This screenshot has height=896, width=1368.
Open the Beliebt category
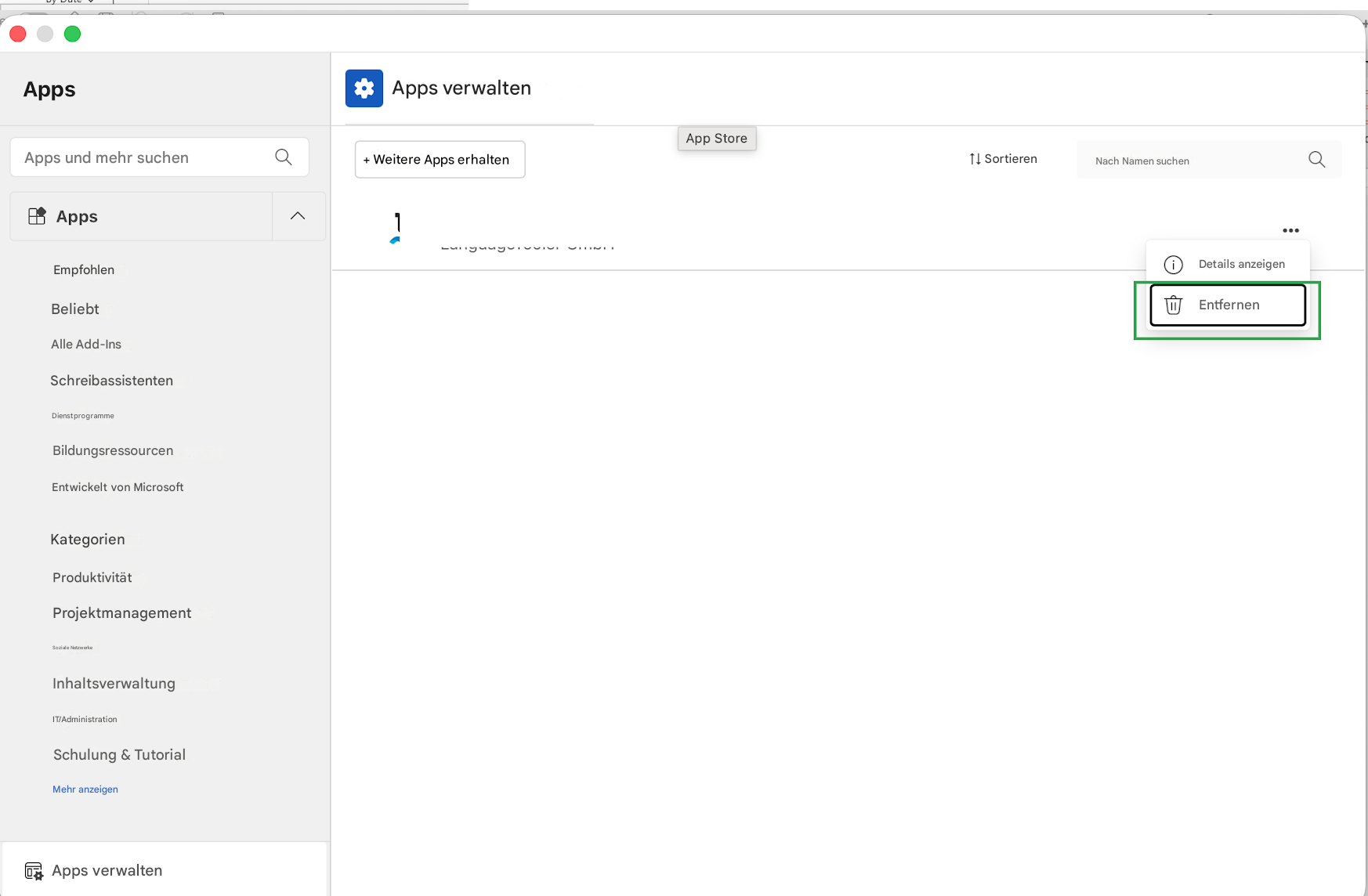(75, 309)
